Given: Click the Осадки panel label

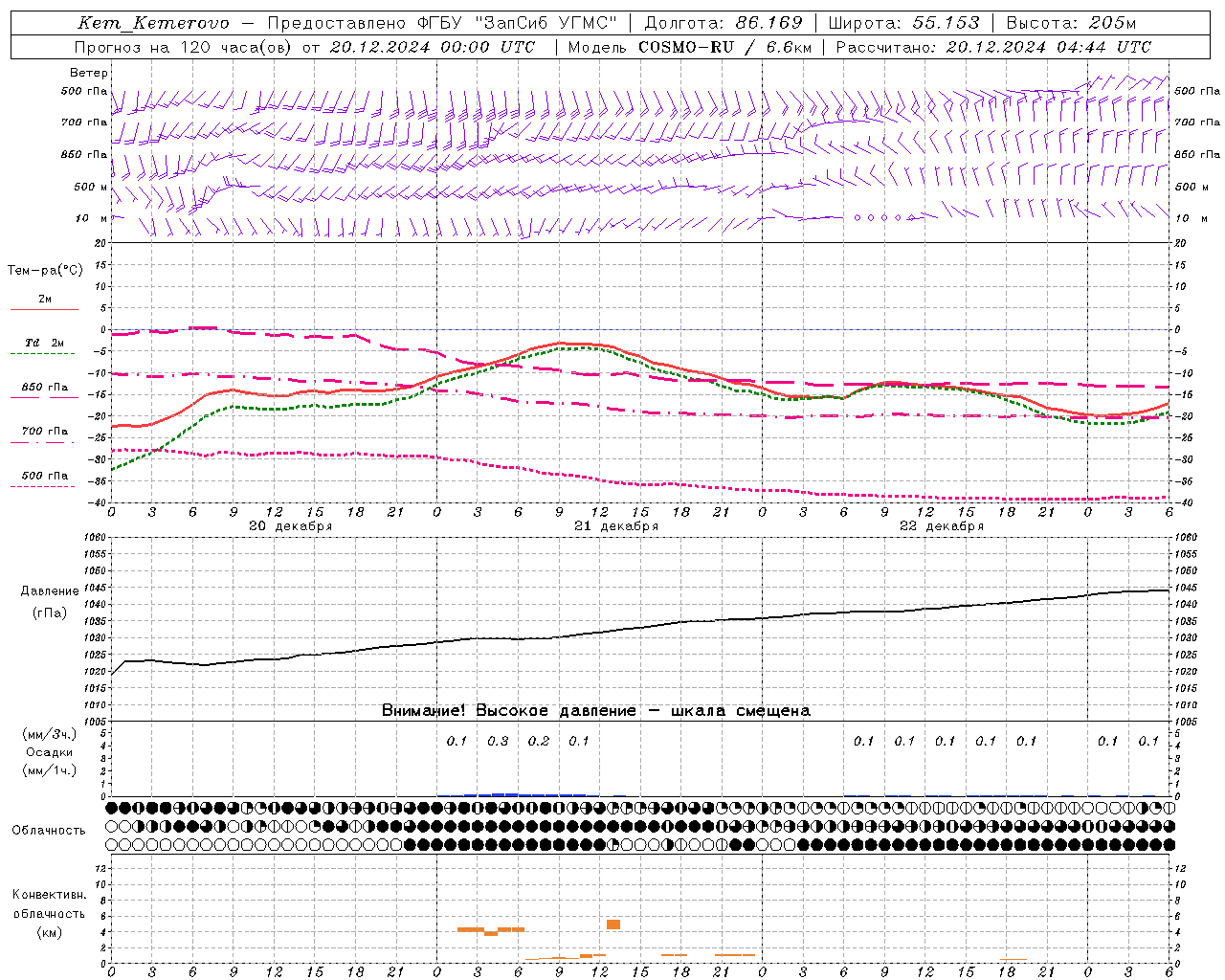Looking at the screenshot, I should click(x=50, y=752).
